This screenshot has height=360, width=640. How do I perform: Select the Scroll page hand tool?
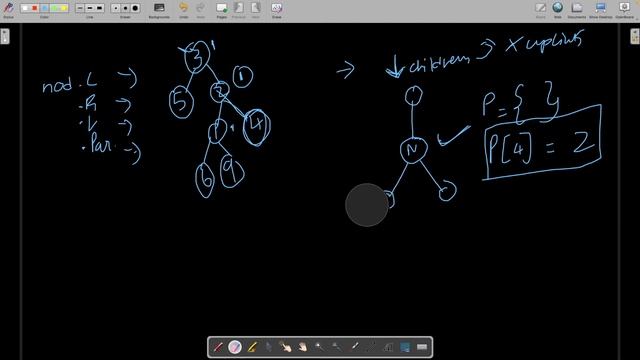(x=302, y=347)
